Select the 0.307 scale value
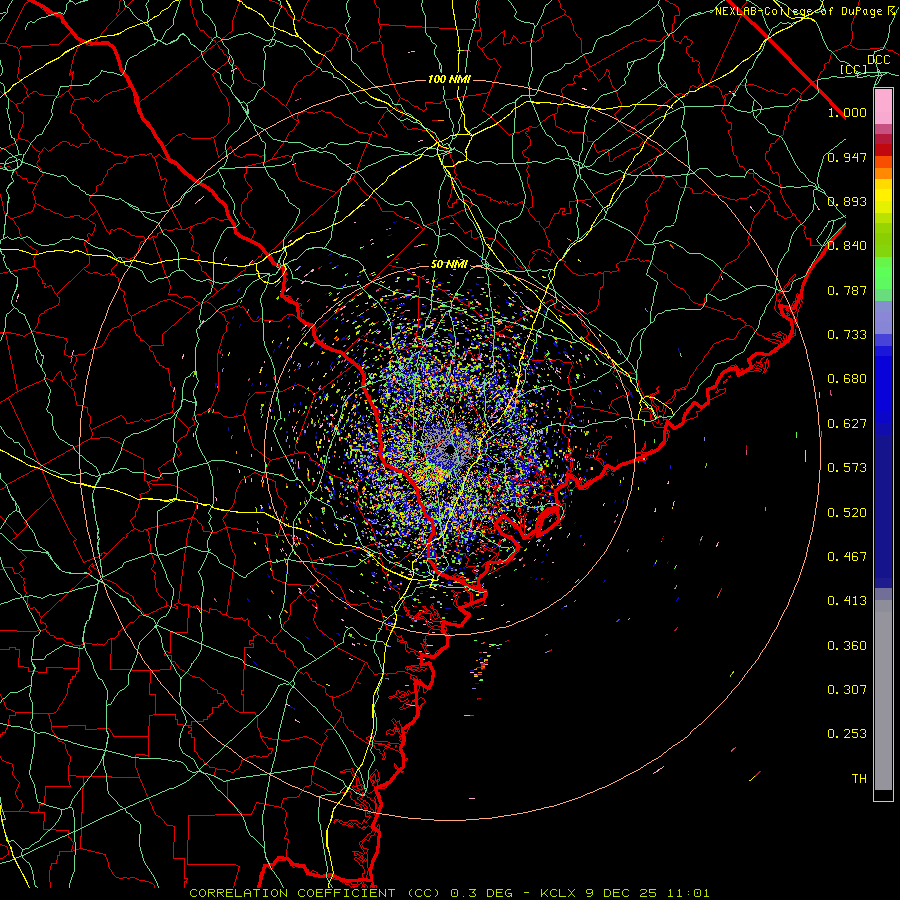 point(847,690)
